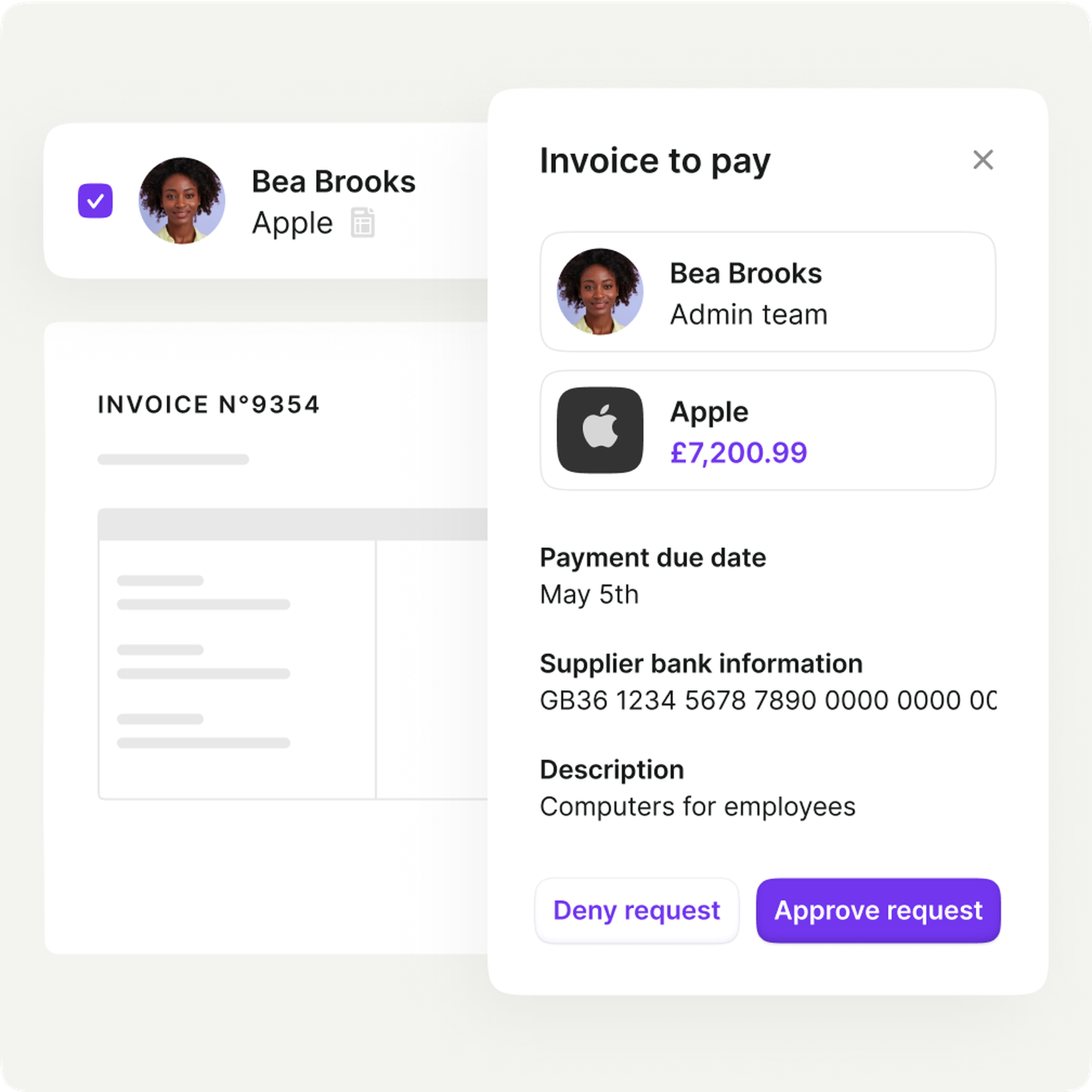
Task: Click the supplier bank IBAN text
Action: tap(768, 700)
